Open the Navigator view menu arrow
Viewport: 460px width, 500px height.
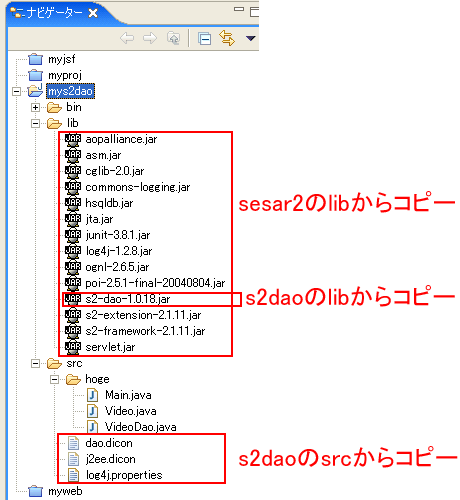pos(251,38)
